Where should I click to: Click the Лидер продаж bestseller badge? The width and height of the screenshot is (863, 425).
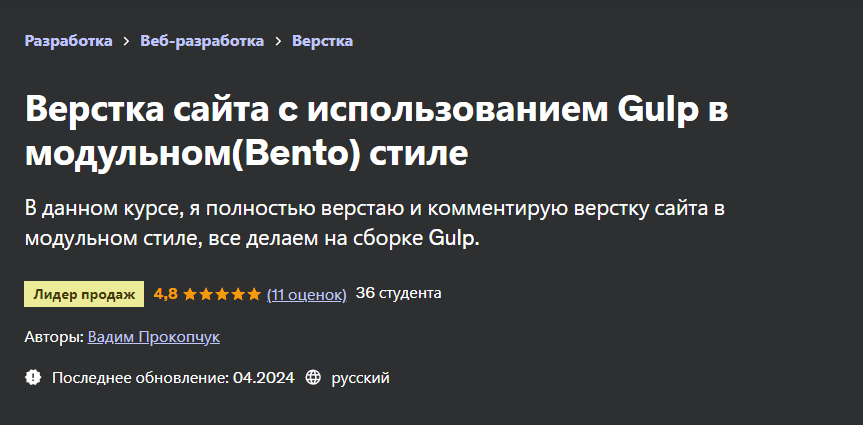84,294
